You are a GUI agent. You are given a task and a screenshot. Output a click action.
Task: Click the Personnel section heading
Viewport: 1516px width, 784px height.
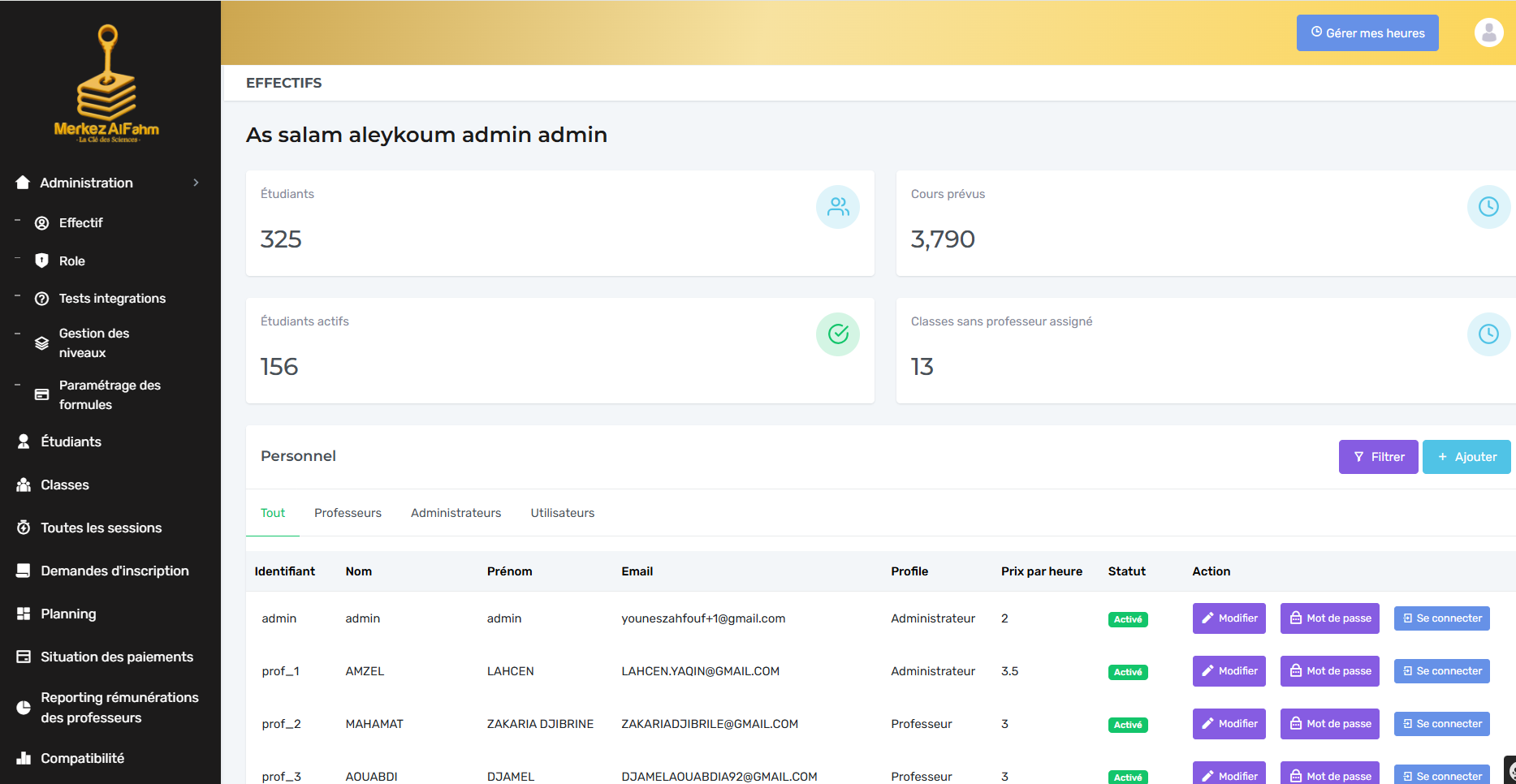click(298, 456)
